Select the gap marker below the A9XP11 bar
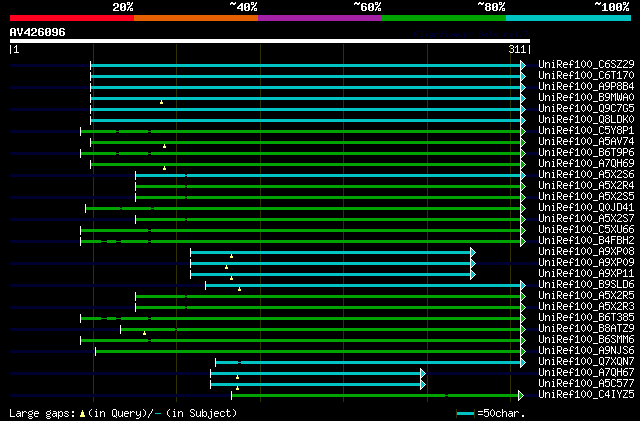Viewport: 640px width, 421px height. coord(231,278)
